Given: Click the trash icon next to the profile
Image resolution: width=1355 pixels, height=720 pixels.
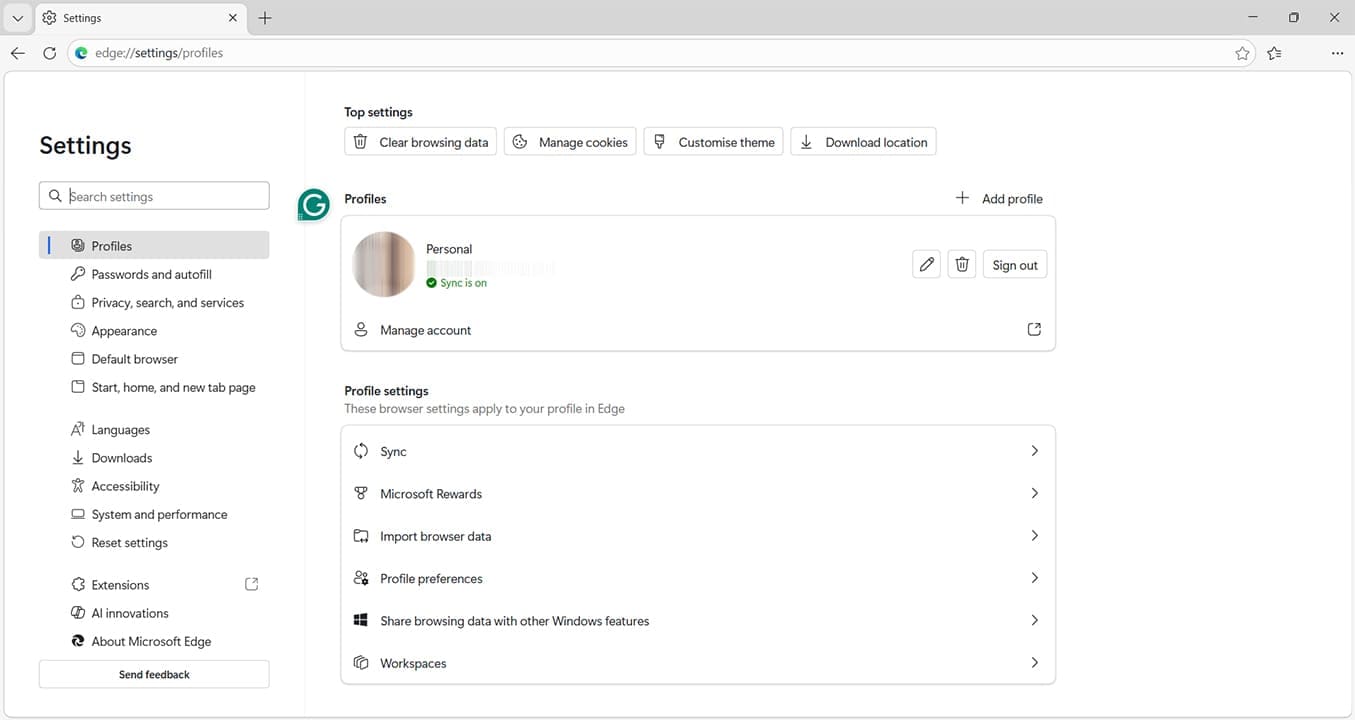Looking at the screenshot, I should (961, 263).
